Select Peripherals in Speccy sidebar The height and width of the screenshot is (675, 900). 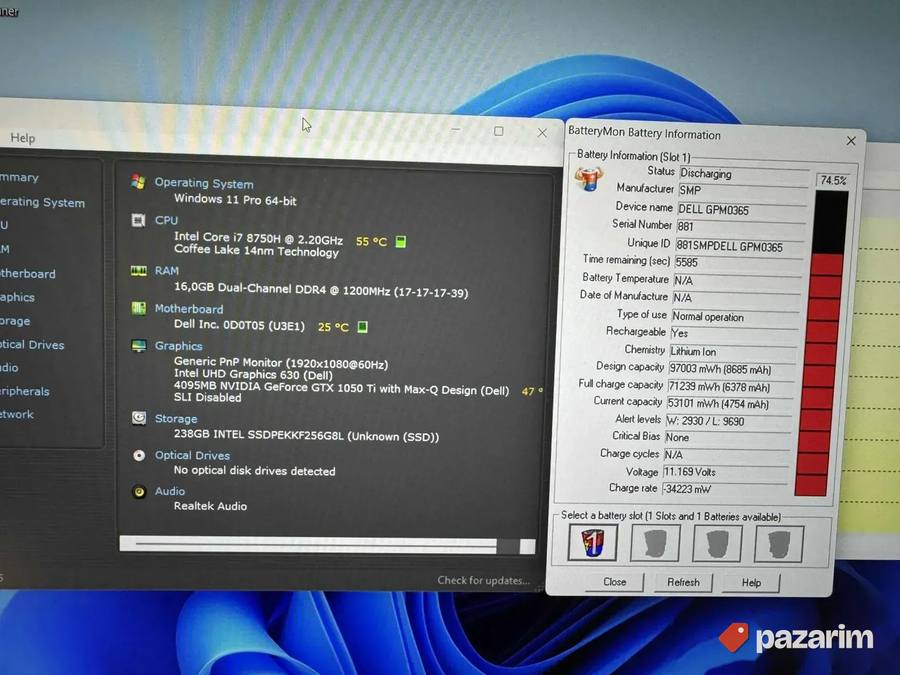tap(25, 391)
